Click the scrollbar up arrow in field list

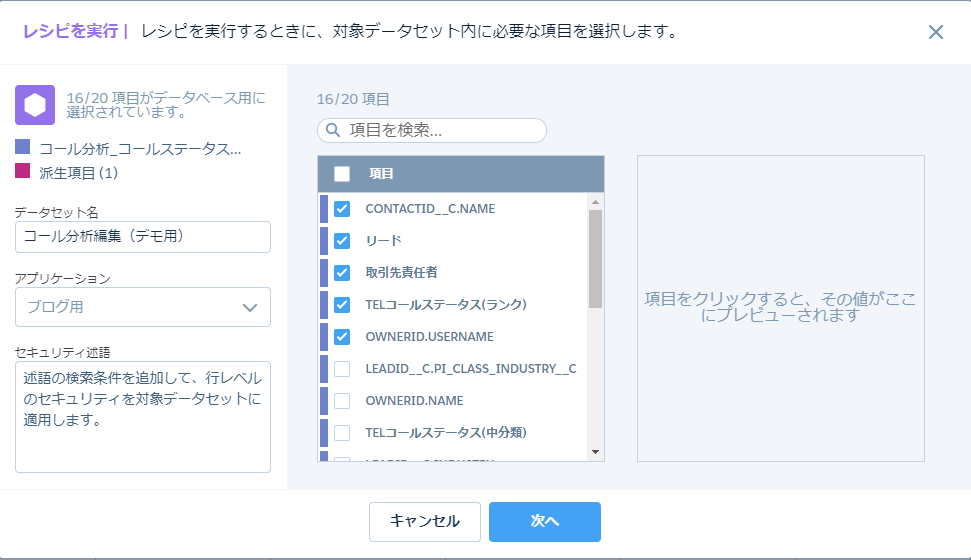596,201
